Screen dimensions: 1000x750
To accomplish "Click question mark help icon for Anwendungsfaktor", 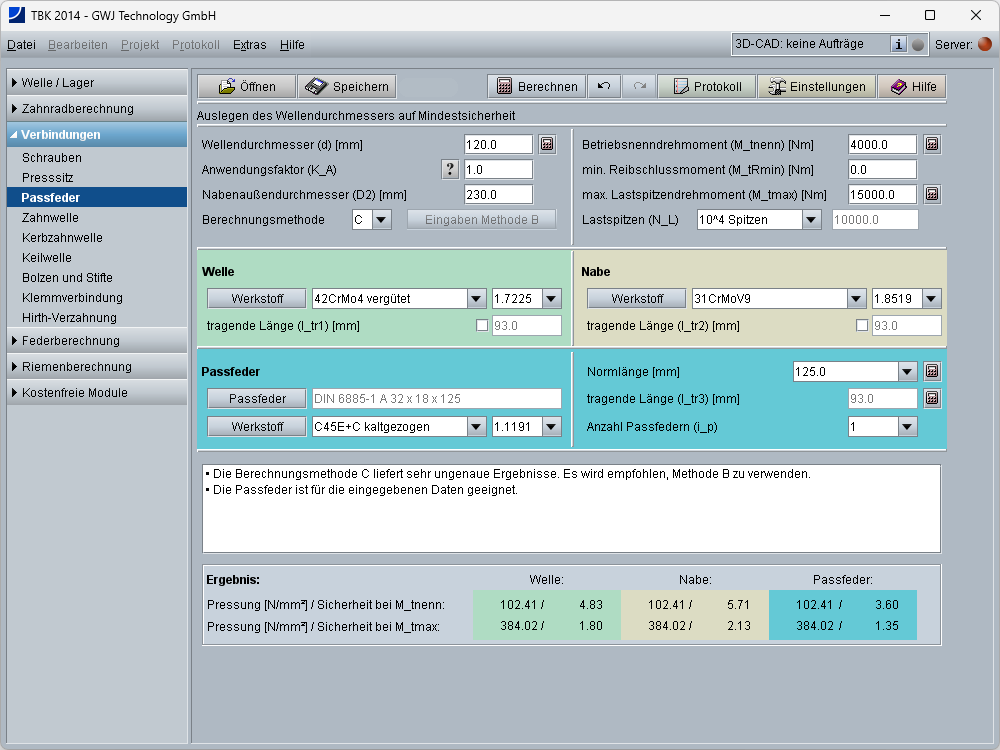I will (x=451, y=169).
